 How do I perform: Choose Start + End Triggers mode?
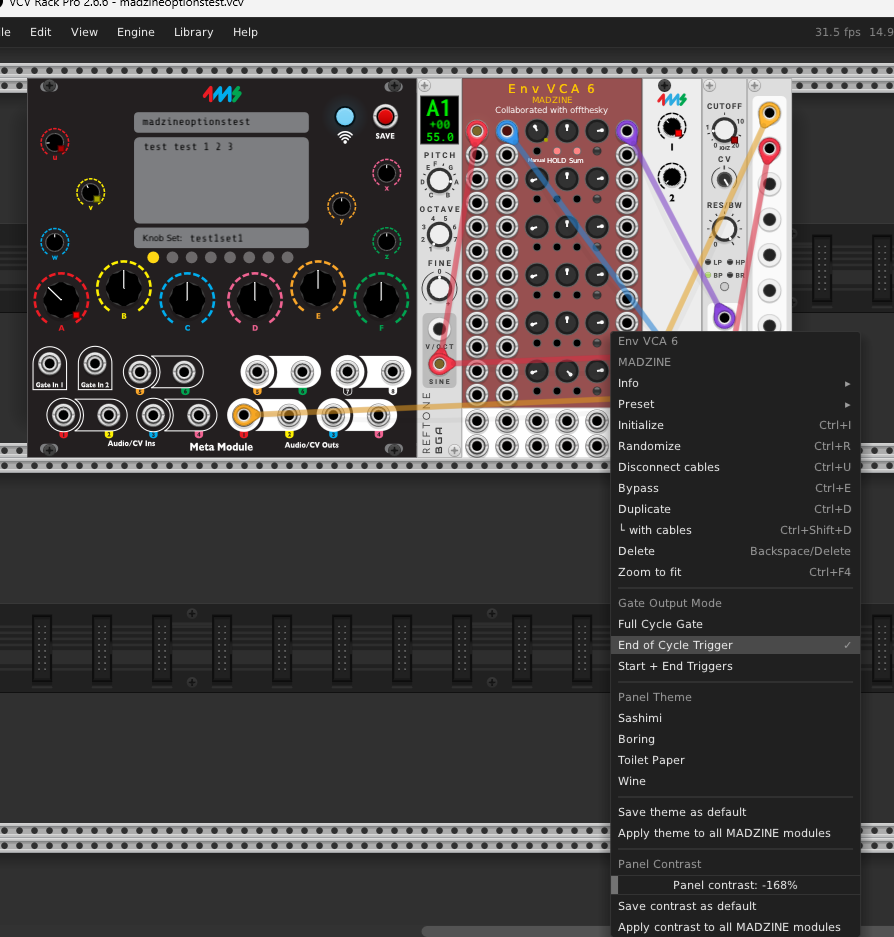click(x=675, y=666)
